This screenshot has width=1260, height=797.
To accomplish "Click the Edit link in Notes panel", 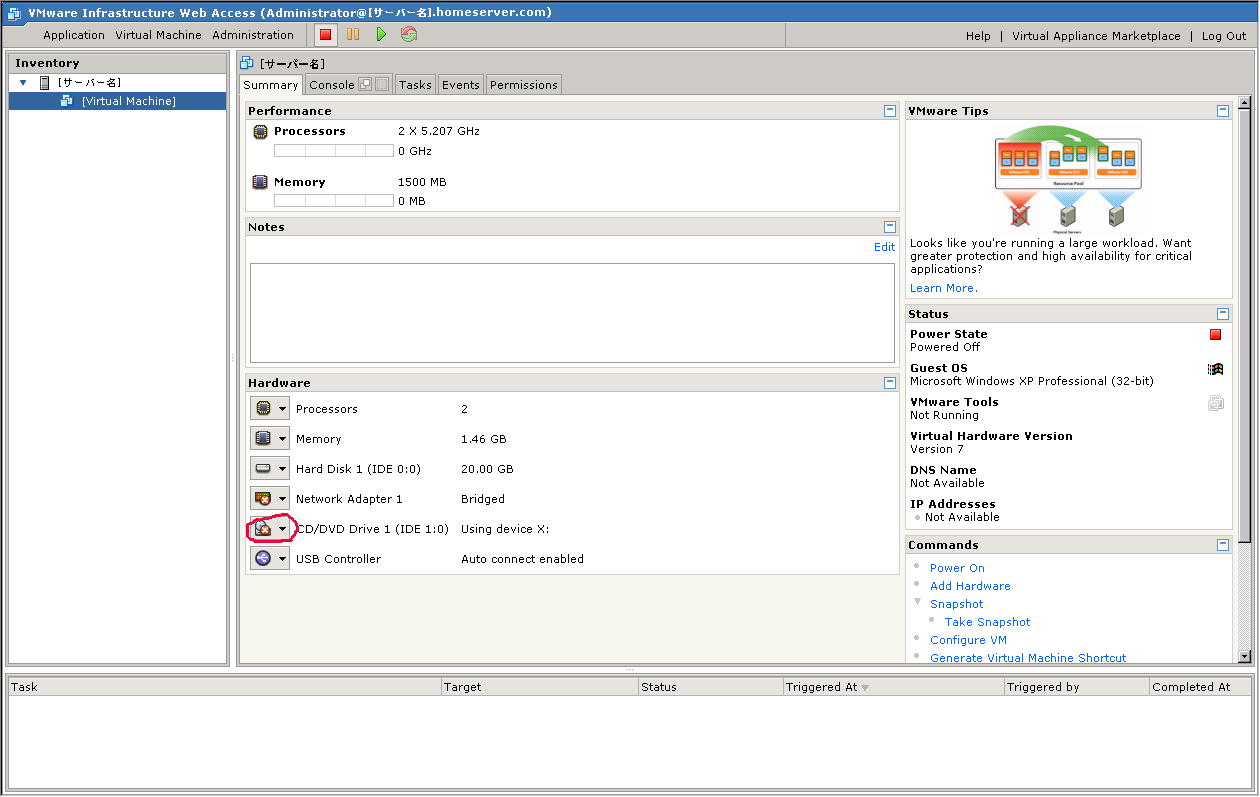I will pyautogui.click(x=884, y=247).
